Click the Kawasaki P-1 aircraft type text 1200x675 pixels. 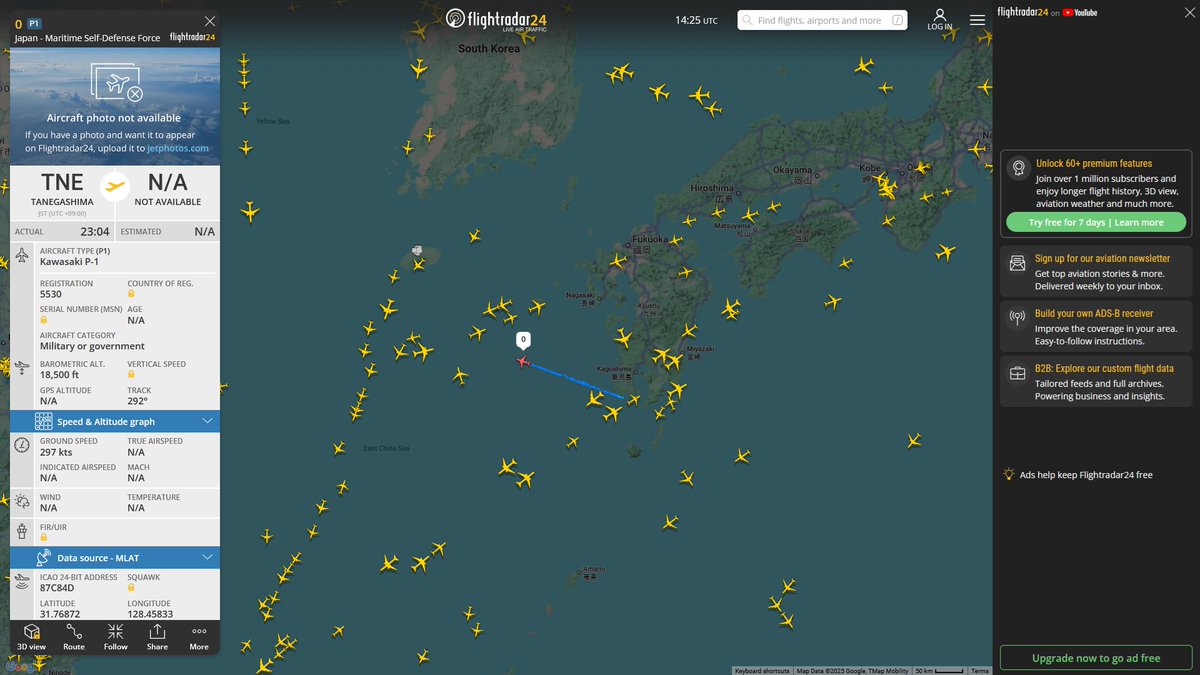pos(70,262)
